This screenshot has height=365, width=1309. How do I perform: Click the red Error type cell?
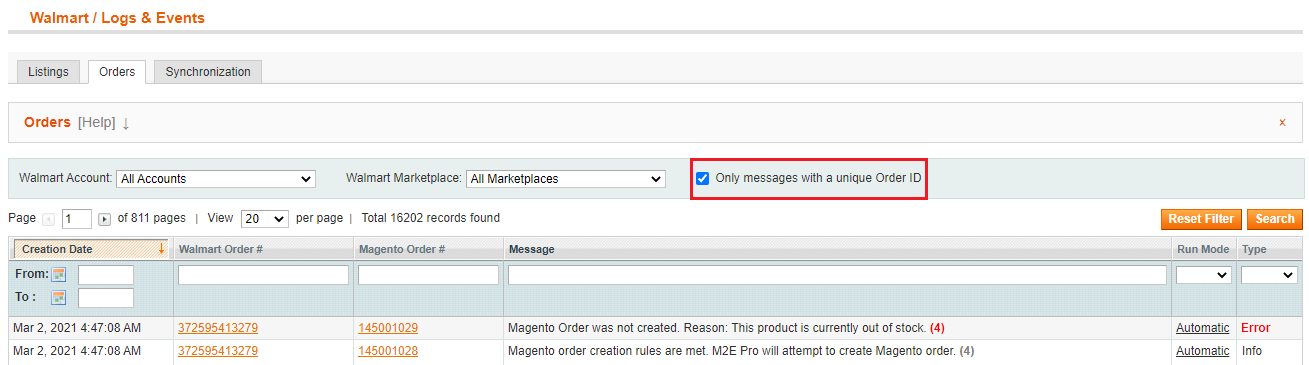1255,328
